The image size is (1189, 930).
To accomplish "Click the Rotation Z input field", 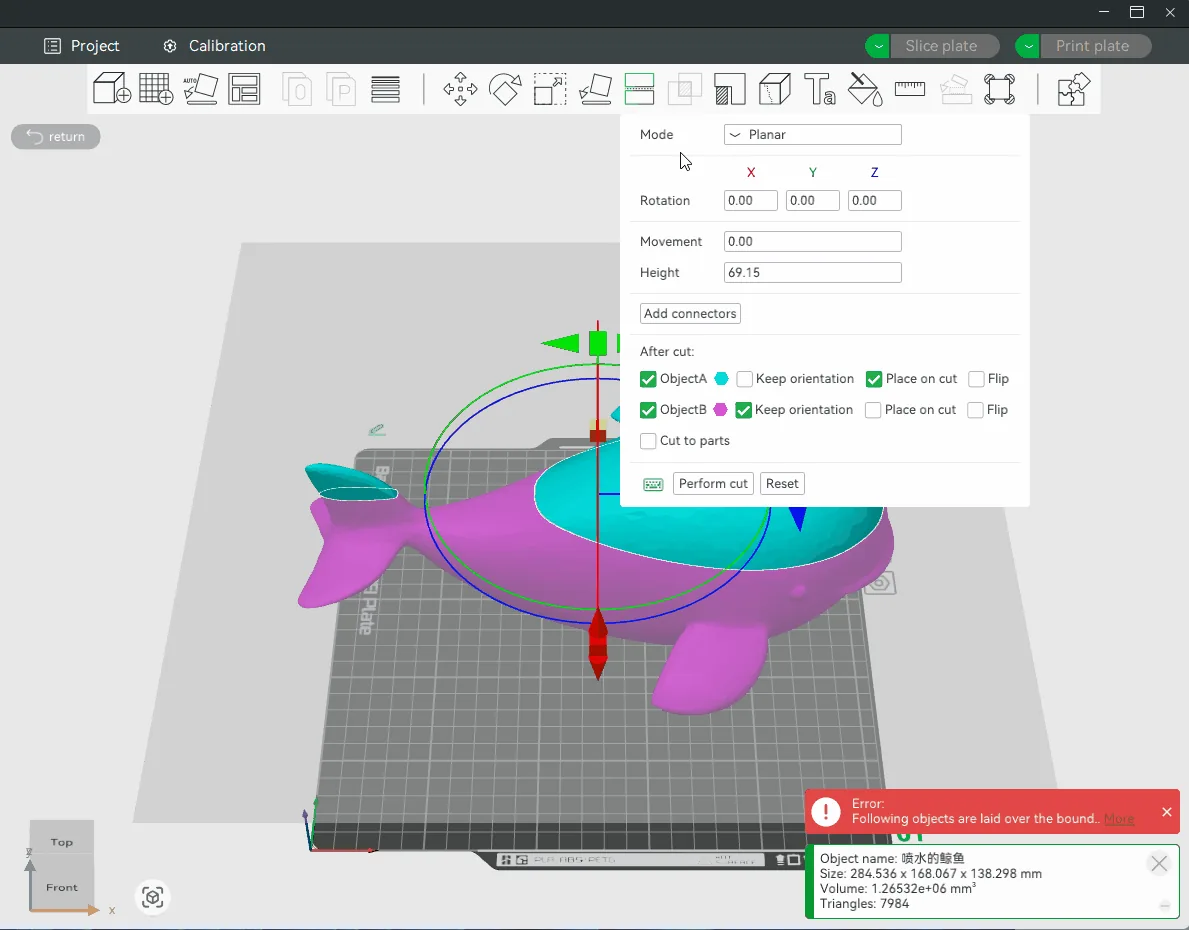I will pyautogui.click(x=874, y=200).
